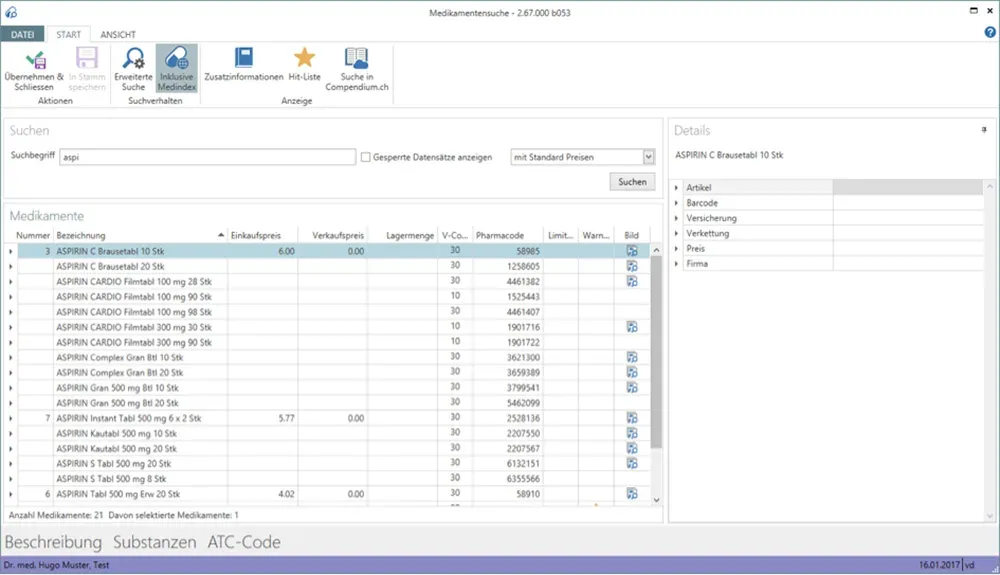Open image icon for ASPIRIN CARDIO 100 mg 28 Stk
This screenshot has height=575, width=1000.
(x=631, y=282)
